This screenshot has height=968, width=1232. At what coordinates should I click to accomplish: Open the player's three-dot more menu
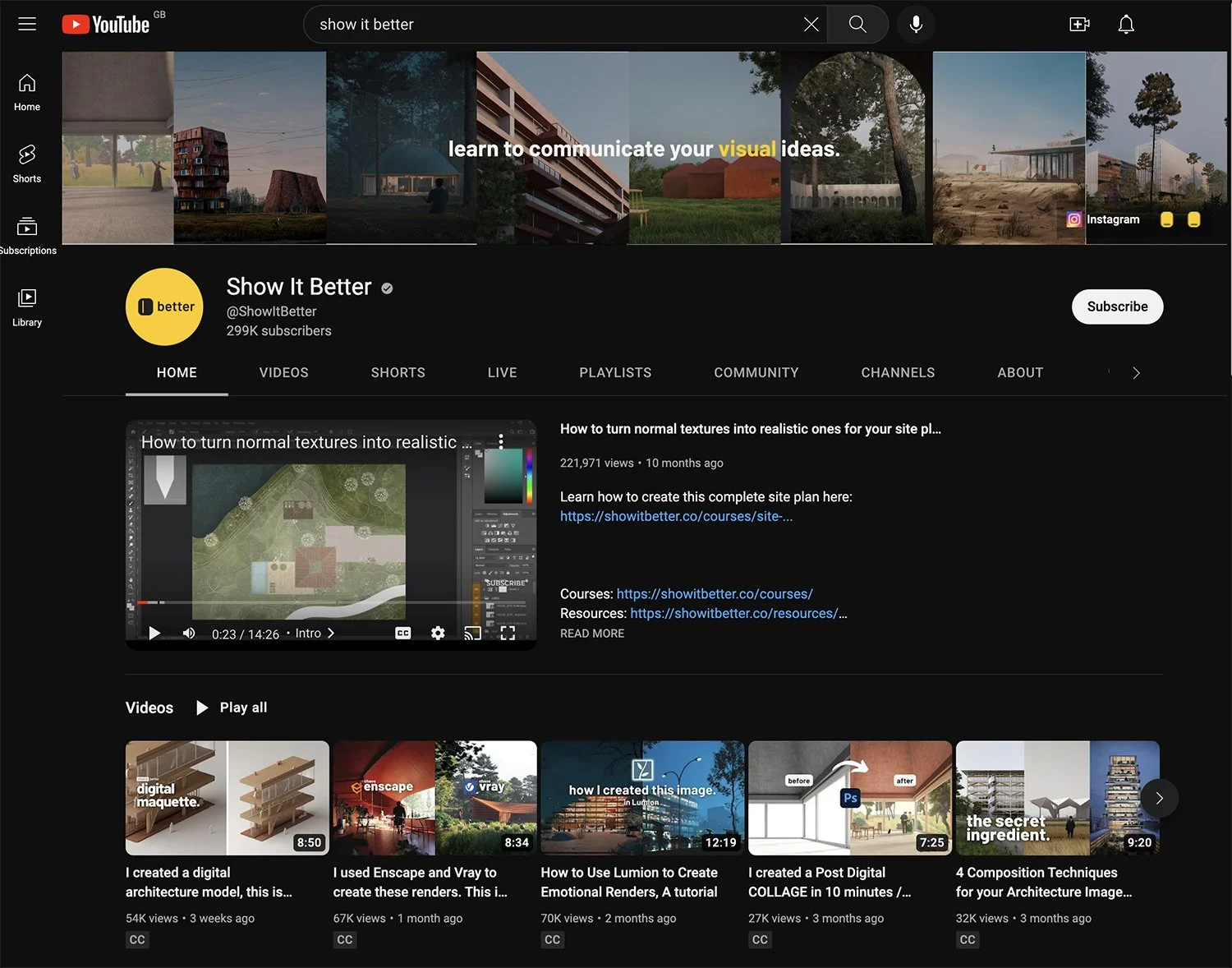pyautogui.click(x=501, y=441)
